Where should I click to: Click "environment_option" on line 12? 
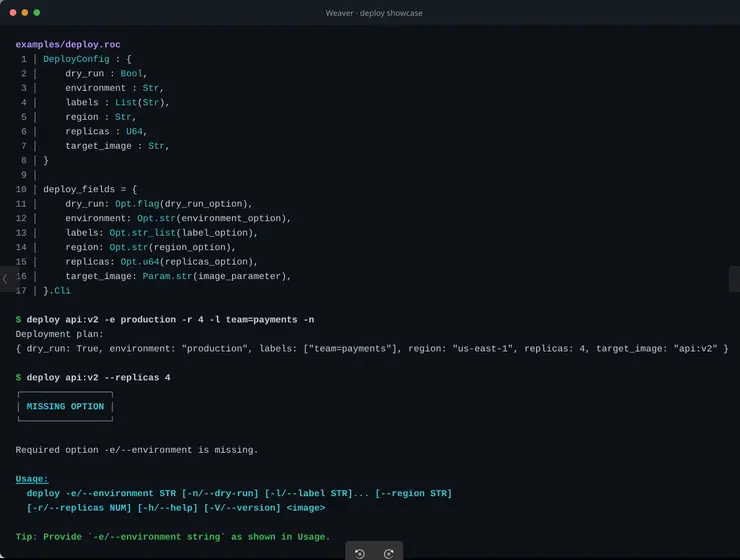point(231,218)
